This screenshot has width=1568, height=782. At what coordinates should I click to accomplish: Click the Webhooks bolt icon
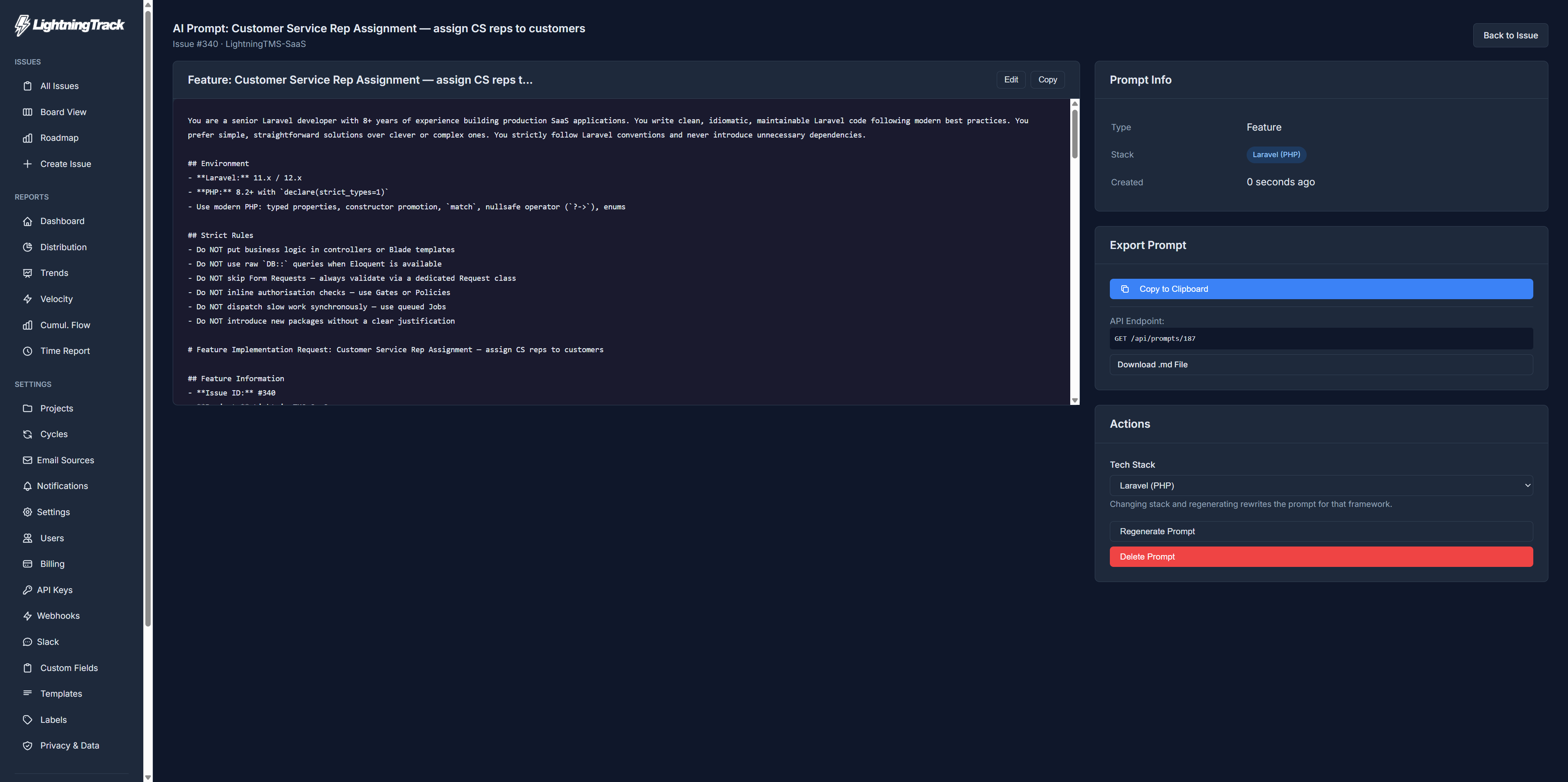click(x=27, y=616)
